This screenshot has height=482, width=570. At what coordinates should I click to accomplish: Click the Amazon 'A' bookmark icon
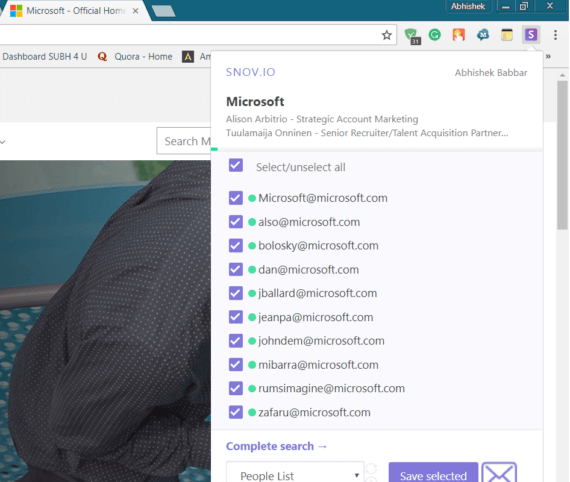(x=188, y=57)
